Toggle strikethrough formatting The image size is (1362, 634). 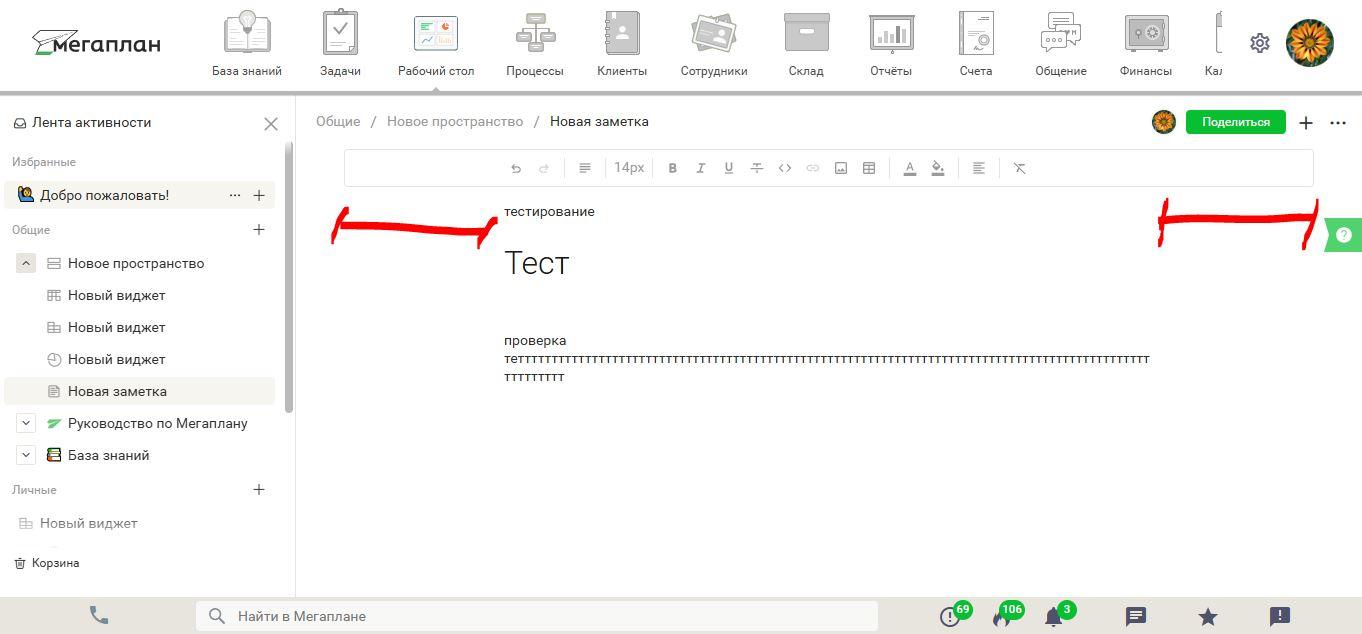point(757,168)
